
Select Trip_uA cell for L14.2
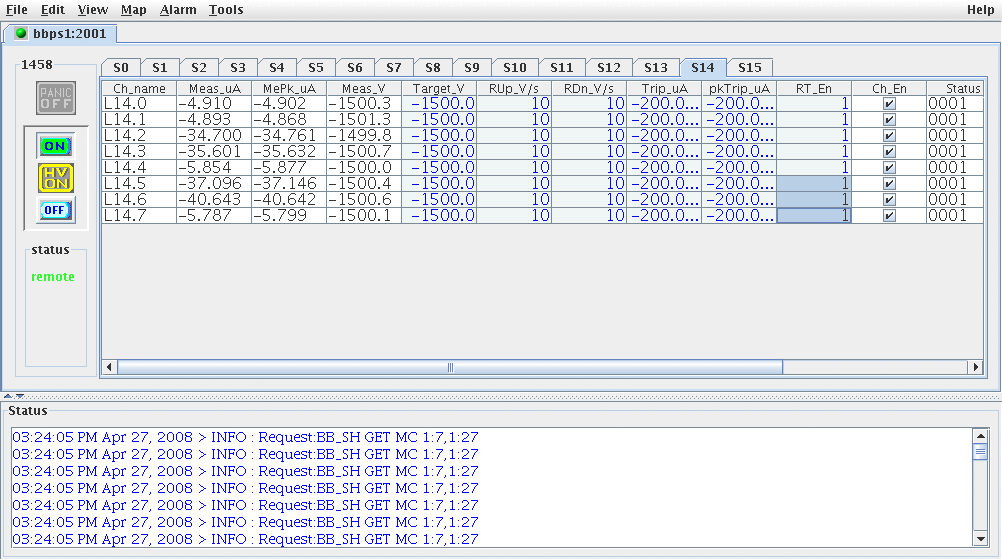[664, 136]
